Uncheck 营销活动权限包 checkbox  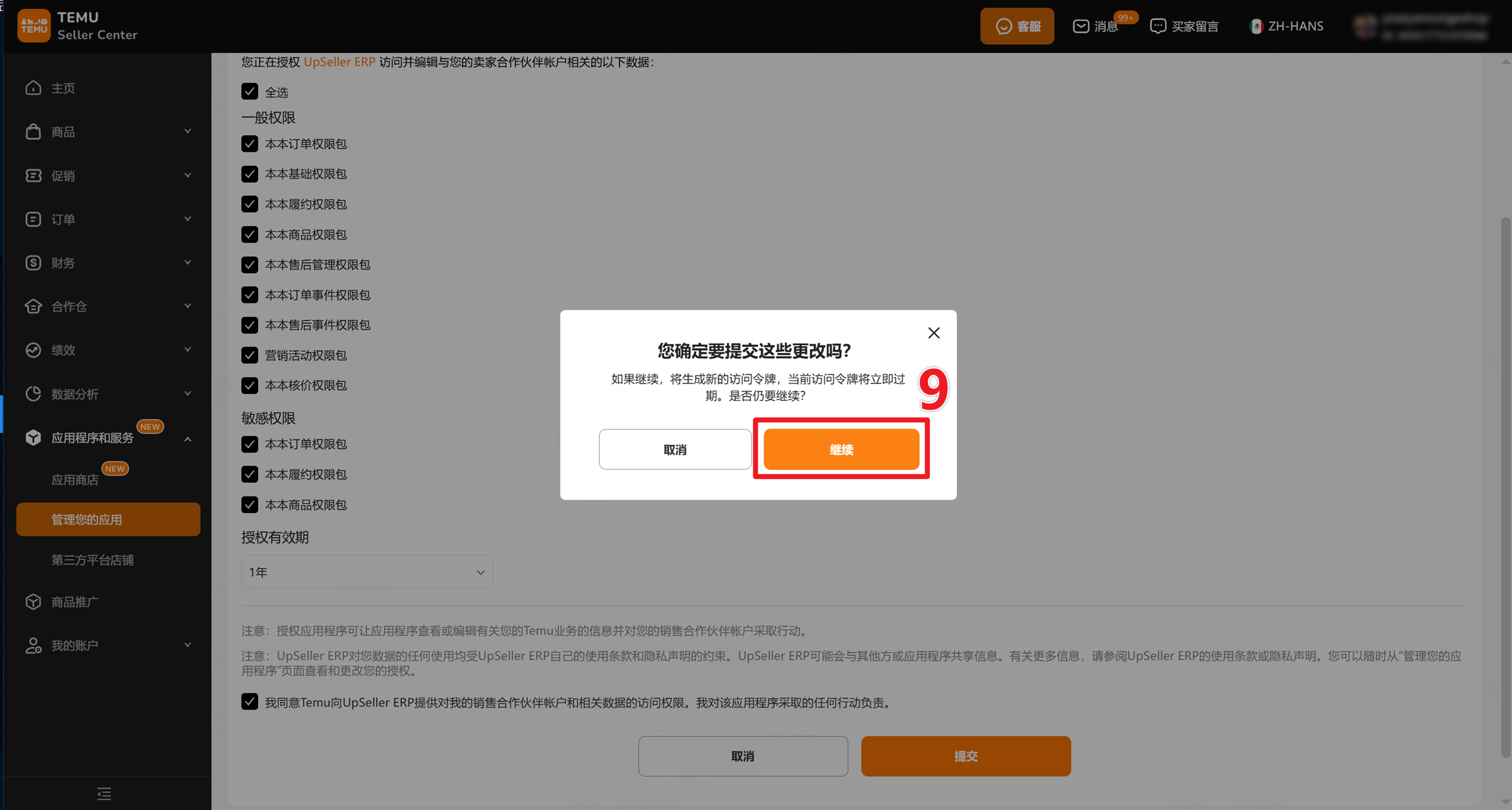coord(249,355)
